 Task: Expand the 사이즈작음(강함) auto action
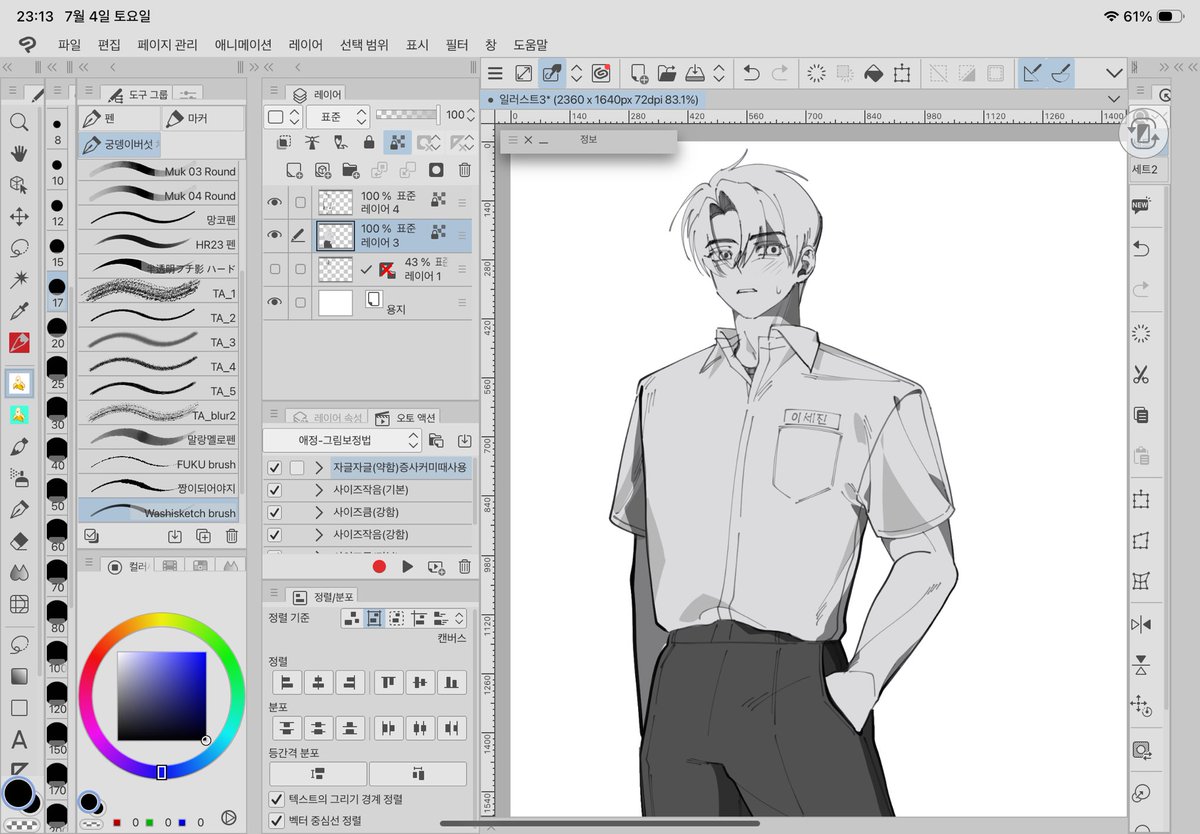pos(319,534)
